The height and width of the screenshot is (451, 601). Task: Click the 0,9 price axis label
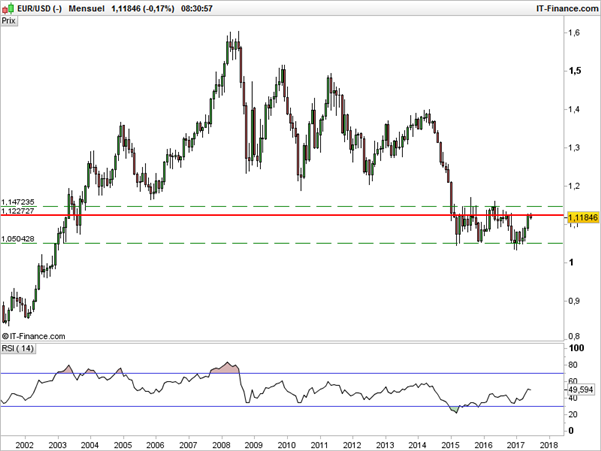coord(574,301)
